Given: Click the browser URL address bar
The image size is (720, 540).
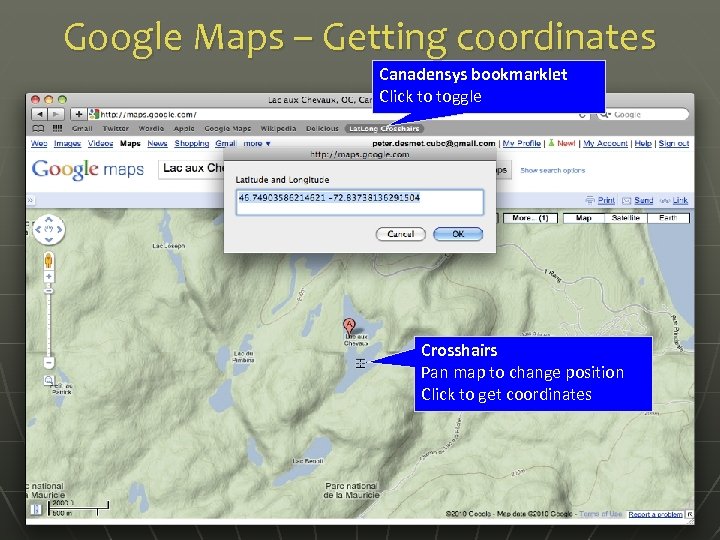Looking at the screenshot, I should pos(338,114).
